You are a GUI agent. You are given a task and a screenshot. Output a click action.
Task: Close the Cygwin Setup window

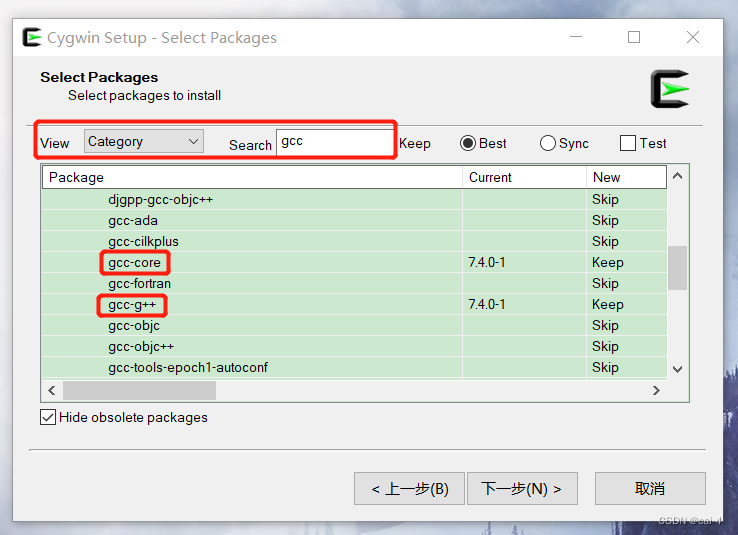pyautogui.click(x=693, y=37)
